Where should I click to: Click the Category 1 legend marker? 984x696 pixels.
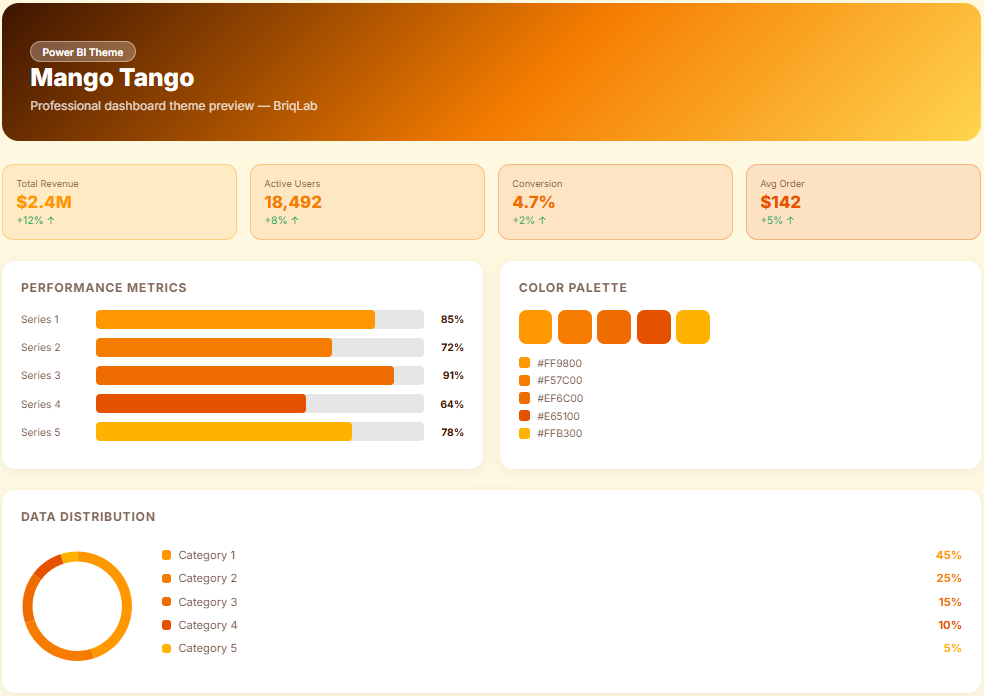[167, 555]
